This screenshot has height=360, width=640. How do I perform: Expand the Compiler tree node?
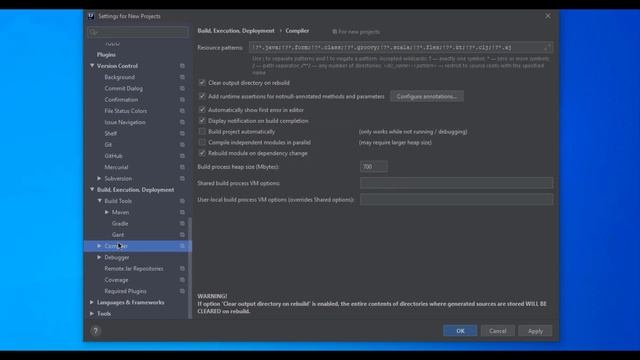[x=99, y=246]
